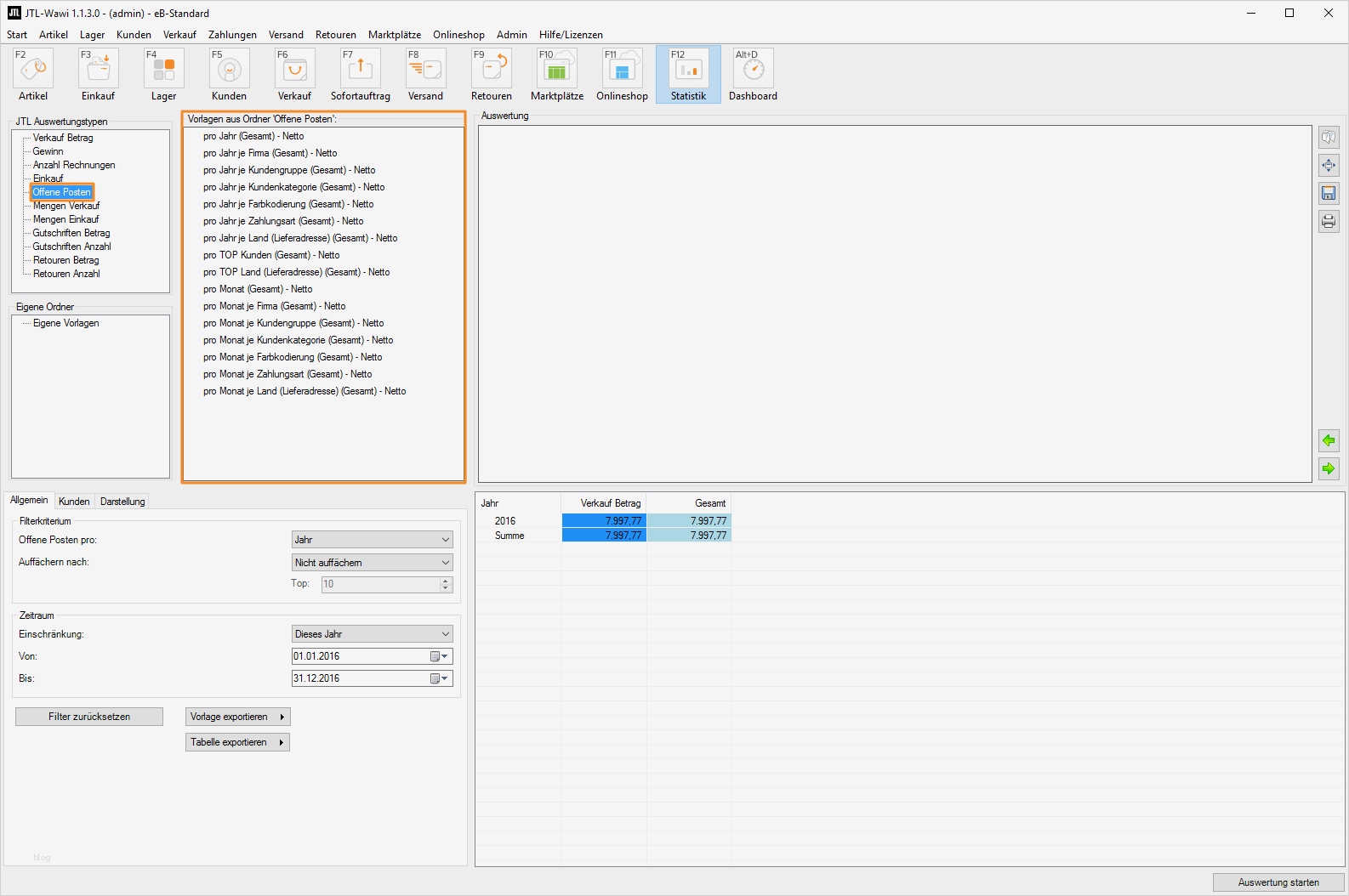Click the 'Auswertung starten' button
Screen dimensions: 1349x896
1278,882
